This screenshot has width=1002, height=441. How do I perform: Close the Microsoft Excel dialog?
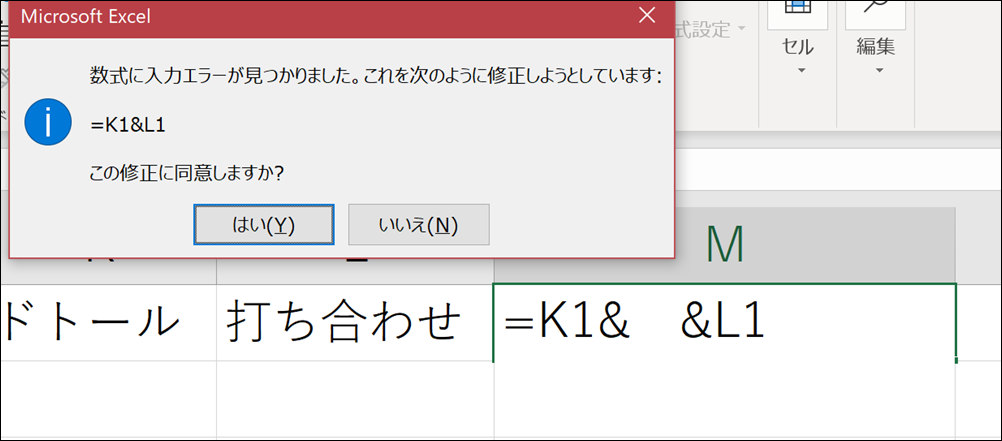coord(647,16)
